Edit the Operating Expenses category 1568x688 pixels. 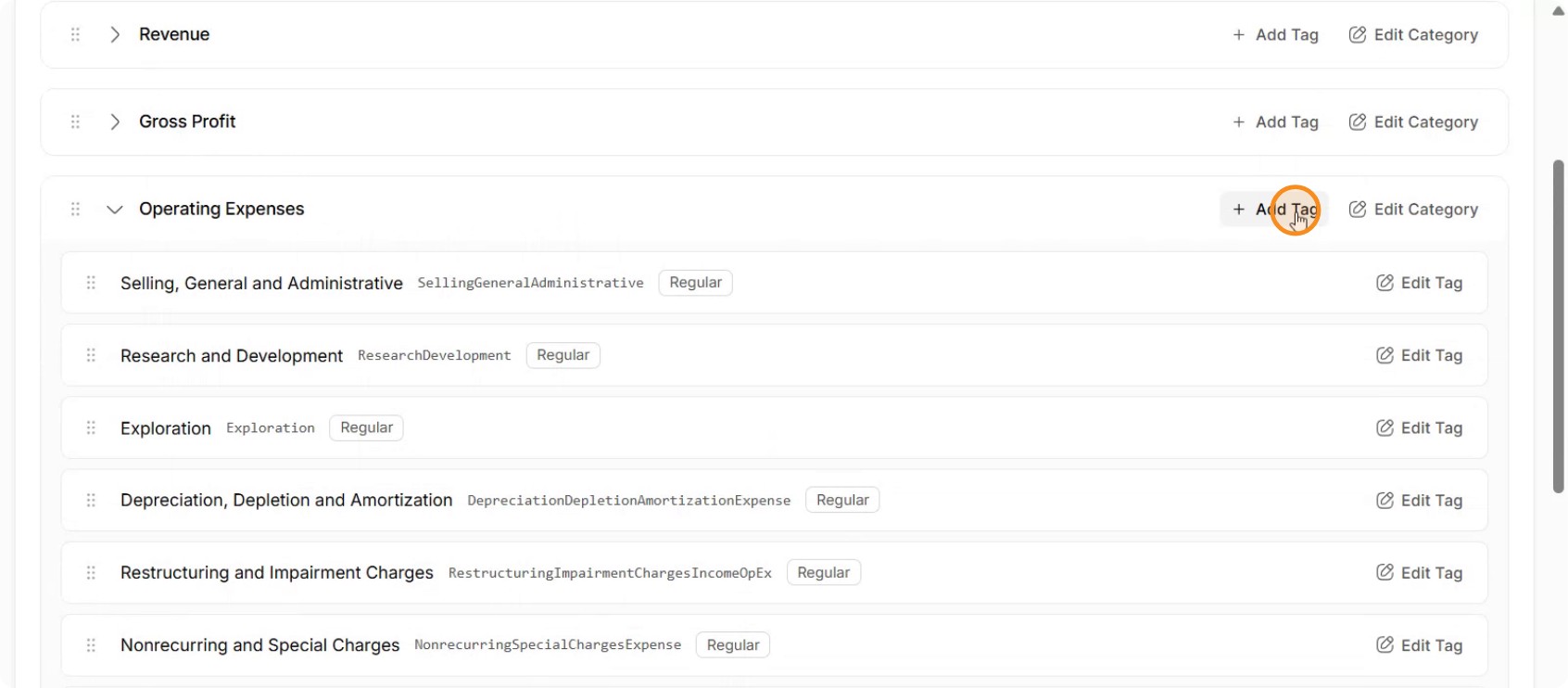1413,210
